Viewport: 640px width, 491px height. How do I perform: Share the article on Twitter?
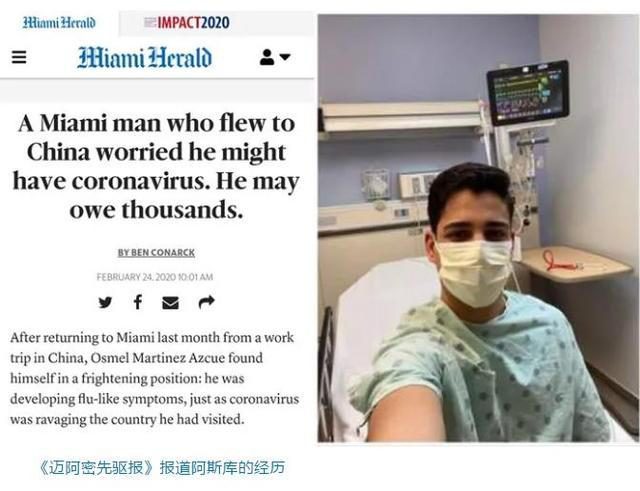coord(105,302)
